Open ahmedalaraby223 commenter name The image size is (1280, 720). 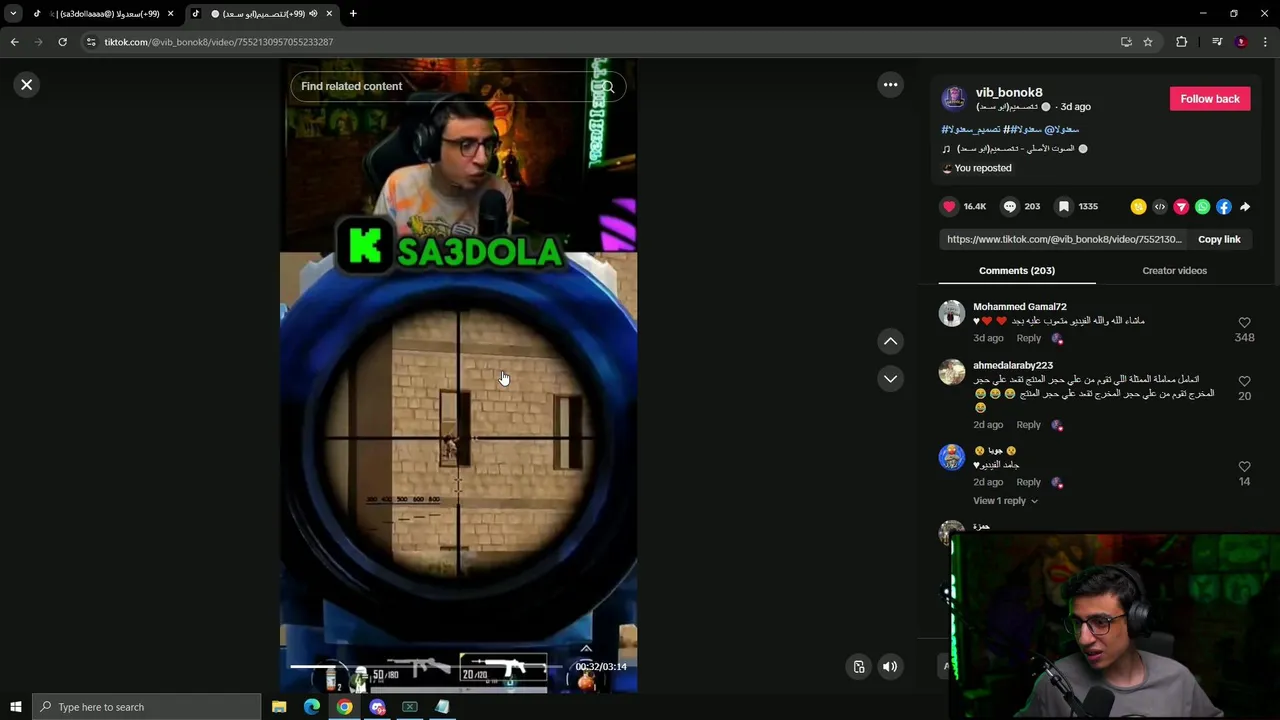click(x=1013, y=365)
